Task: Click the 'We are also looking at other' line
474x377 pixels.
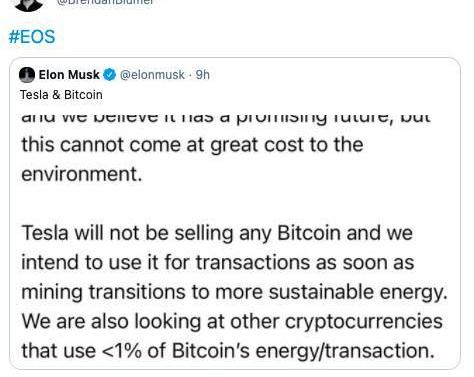Action: [232, 322]
